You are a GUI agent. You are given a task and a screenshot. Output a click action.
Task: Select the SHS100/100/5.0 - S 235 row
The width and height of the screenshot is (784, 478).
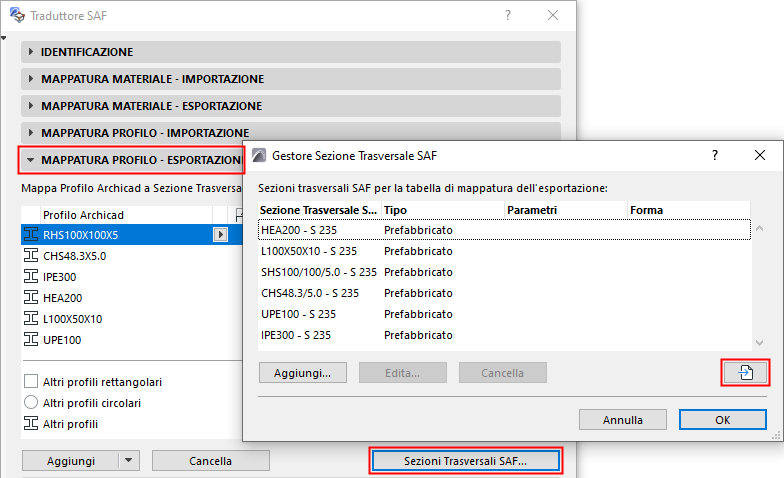(504, 272)
